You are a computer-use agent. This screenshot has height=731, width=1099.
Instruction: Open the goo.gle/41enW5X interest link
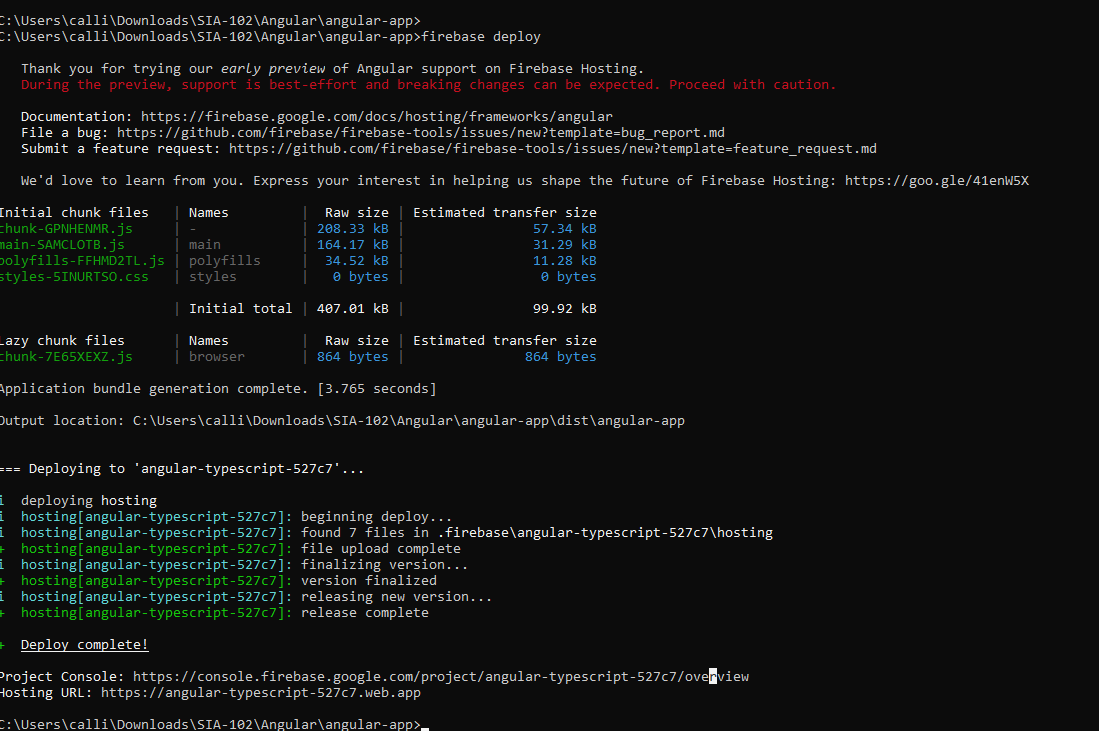936,181
